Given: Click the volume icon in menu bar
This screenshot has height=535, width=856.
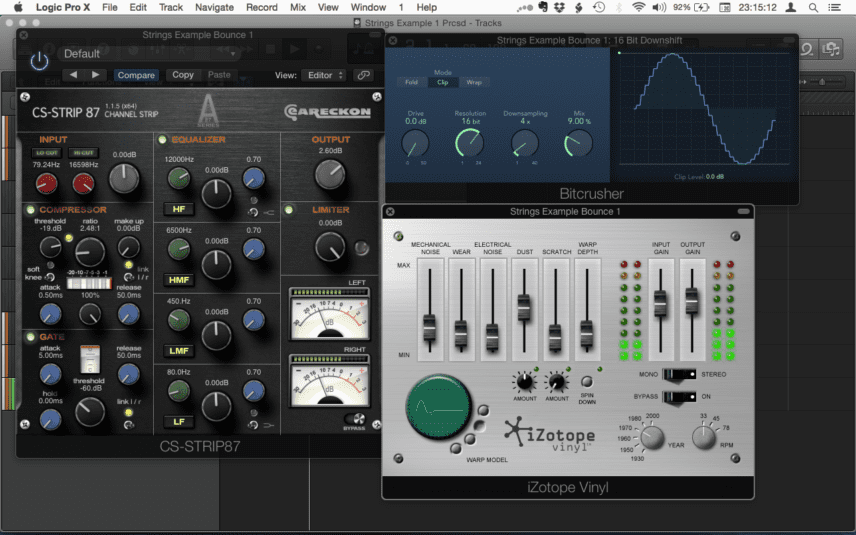Looking at the screenshot, I should pyautogui.click(x=659, y=8).
